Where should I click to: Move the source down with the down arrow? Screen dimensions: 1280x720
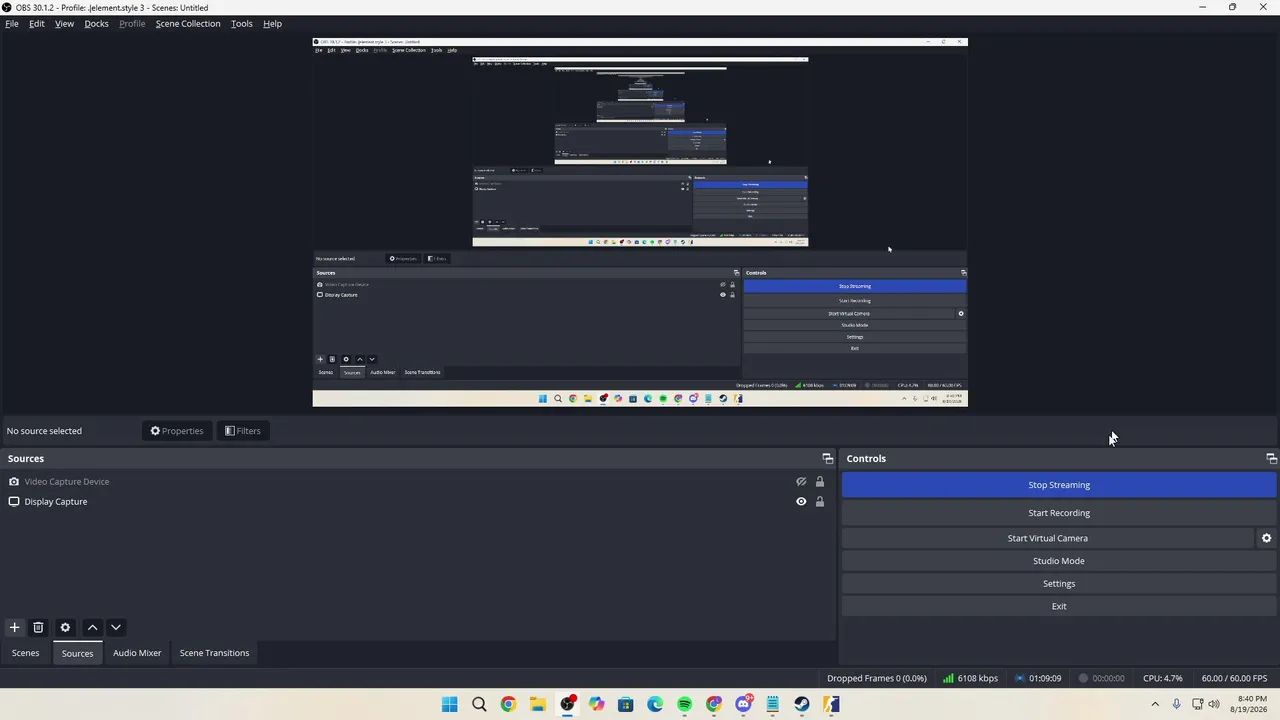tap(116, 627)
